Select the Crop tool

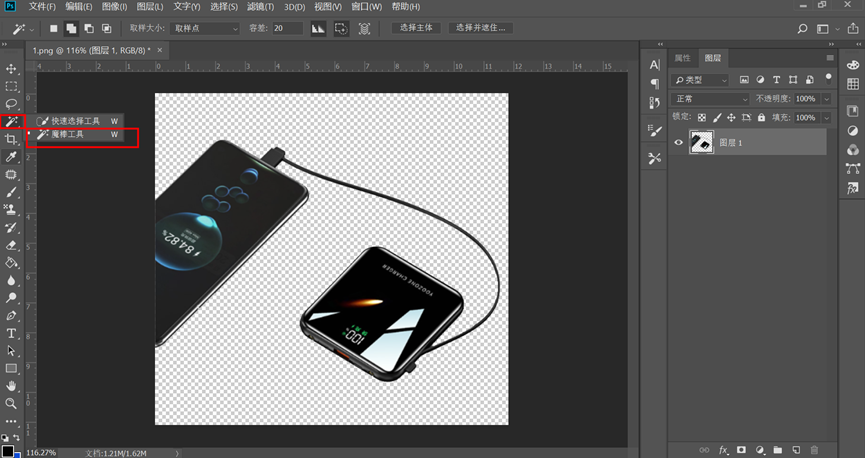12,139
